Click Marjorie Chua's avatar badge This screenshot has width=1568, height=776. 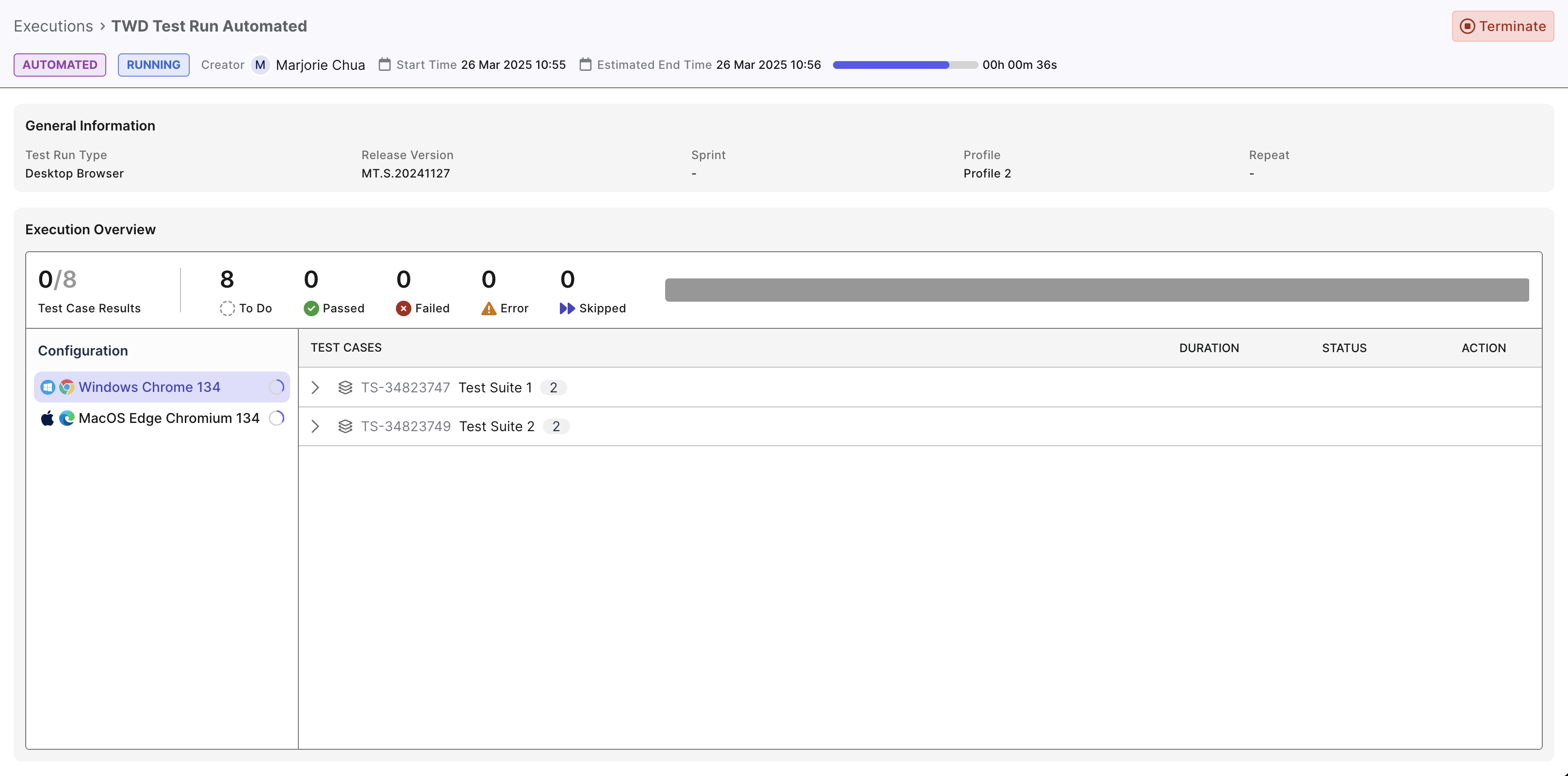click(x=261, y=65)
